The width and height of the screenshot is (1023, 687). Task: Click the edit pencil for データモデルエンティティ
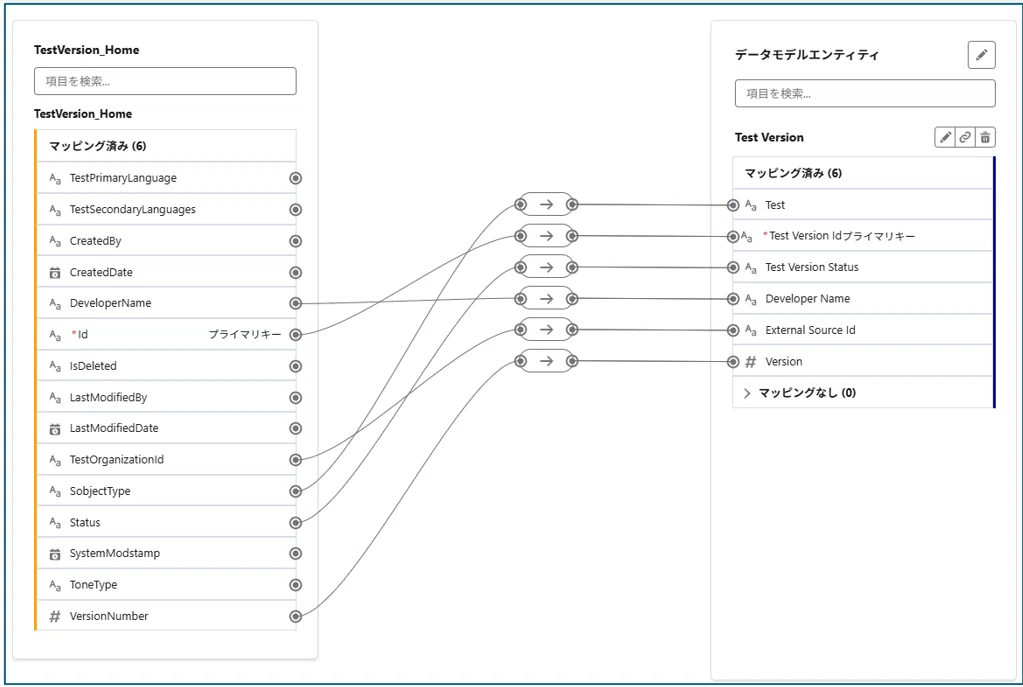tap(981, 55)
